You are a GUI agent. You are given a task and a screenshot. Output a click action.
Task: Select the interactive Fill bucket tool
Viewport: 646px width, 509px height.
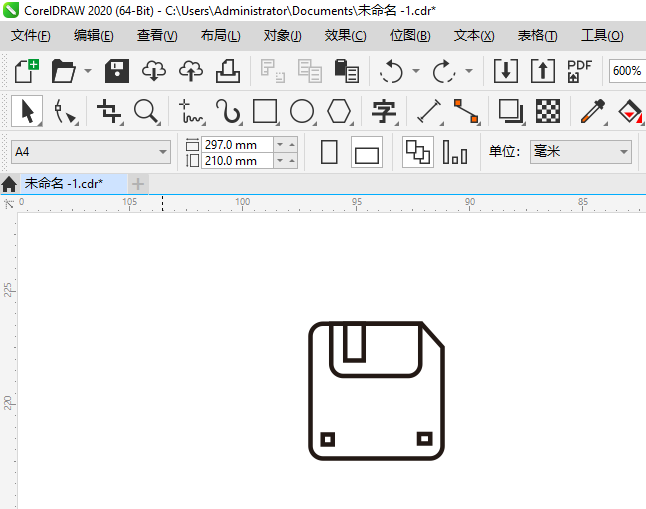(630, 111)
